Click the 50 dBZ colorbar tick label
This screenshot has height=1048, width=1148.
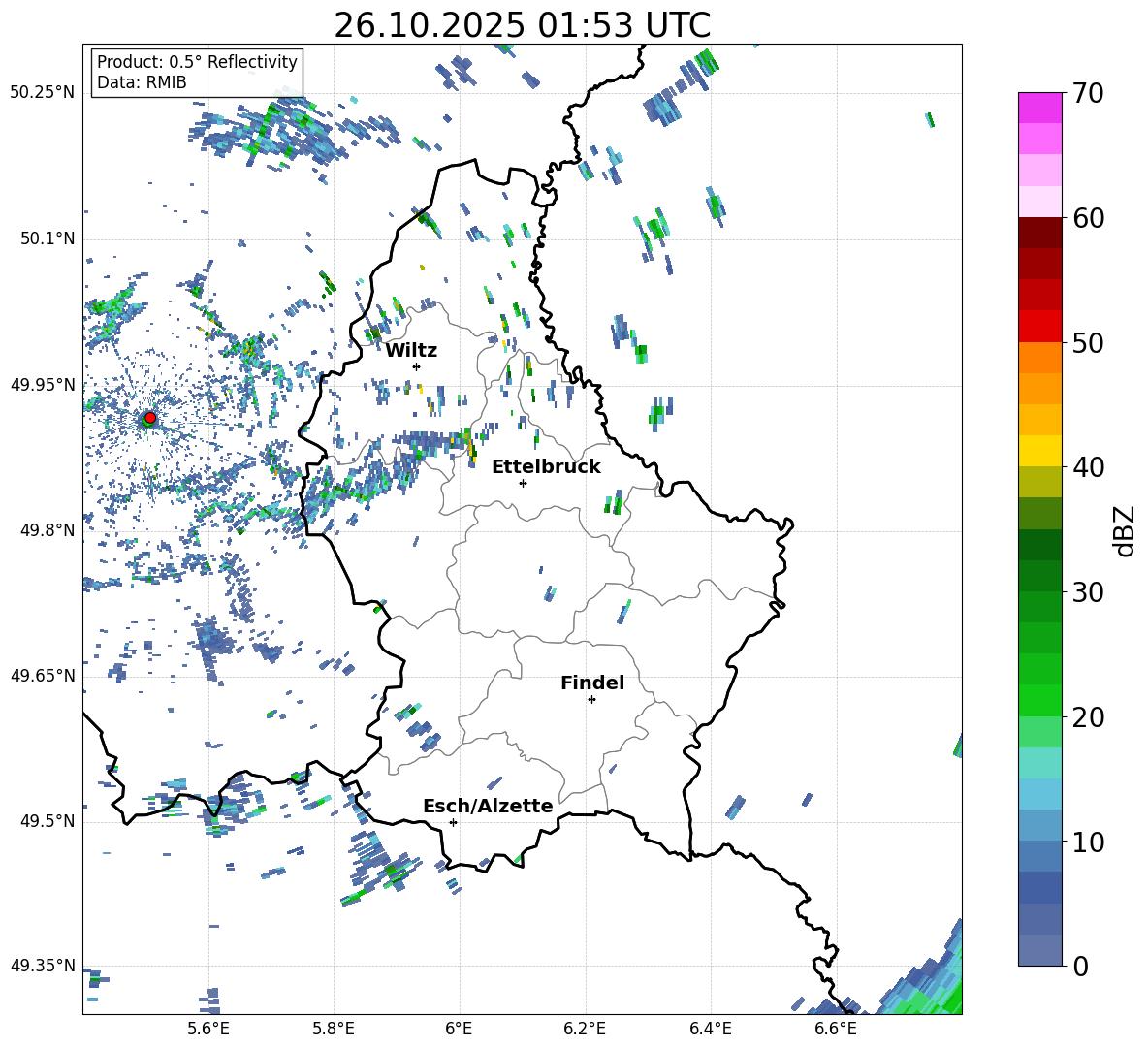pos(1088,343)
